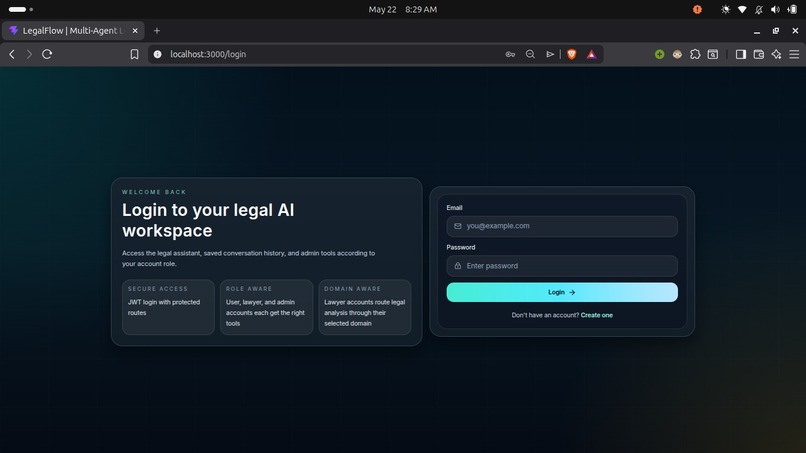The height and width of the screenshot is (453, 806).
Task: Toggle the browser sidebar panel
Action: [741, 54]
